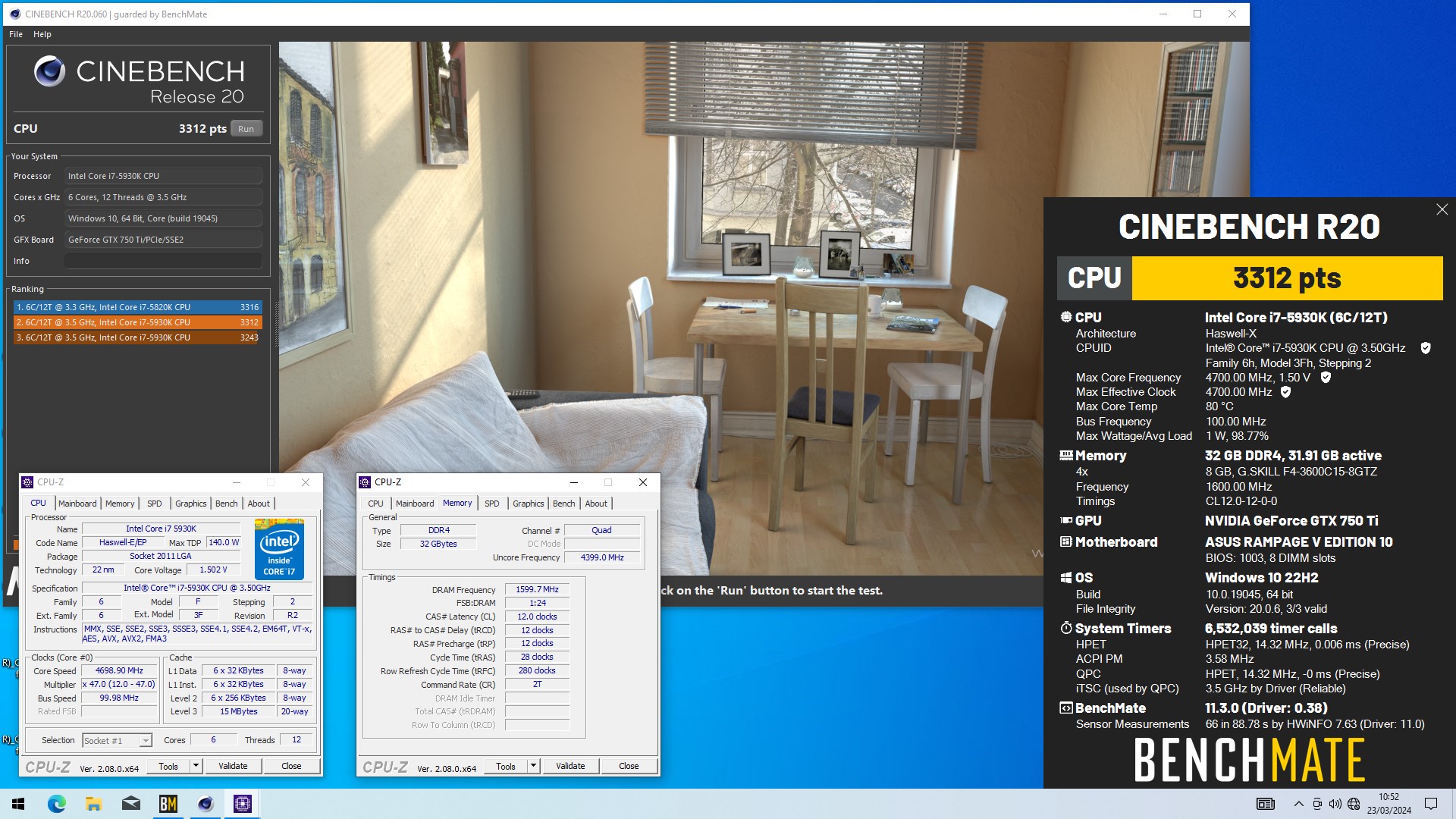
Task: Click the Cinebench logo sphere icon
Action: coord(50,71)
